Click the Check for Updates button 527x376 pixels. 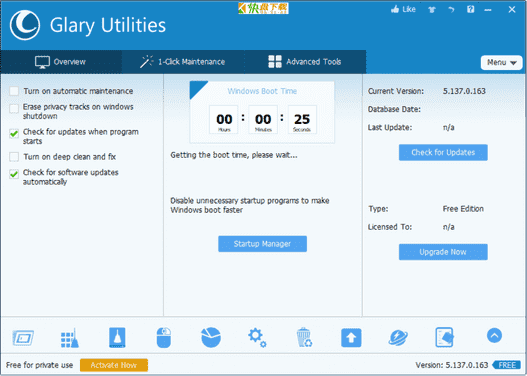click(443, 153)
